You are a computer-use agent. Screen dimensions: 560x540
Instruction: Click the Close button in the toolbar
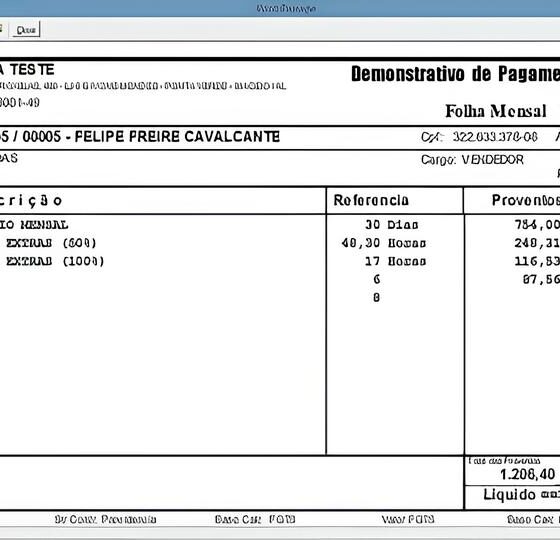[26, 30]
